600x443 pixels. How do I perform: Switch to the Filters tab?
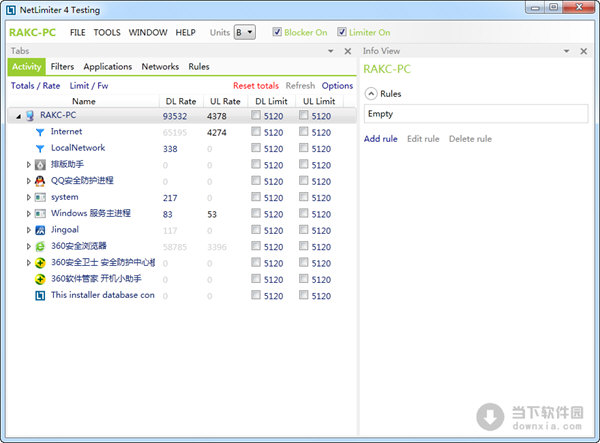62,67
